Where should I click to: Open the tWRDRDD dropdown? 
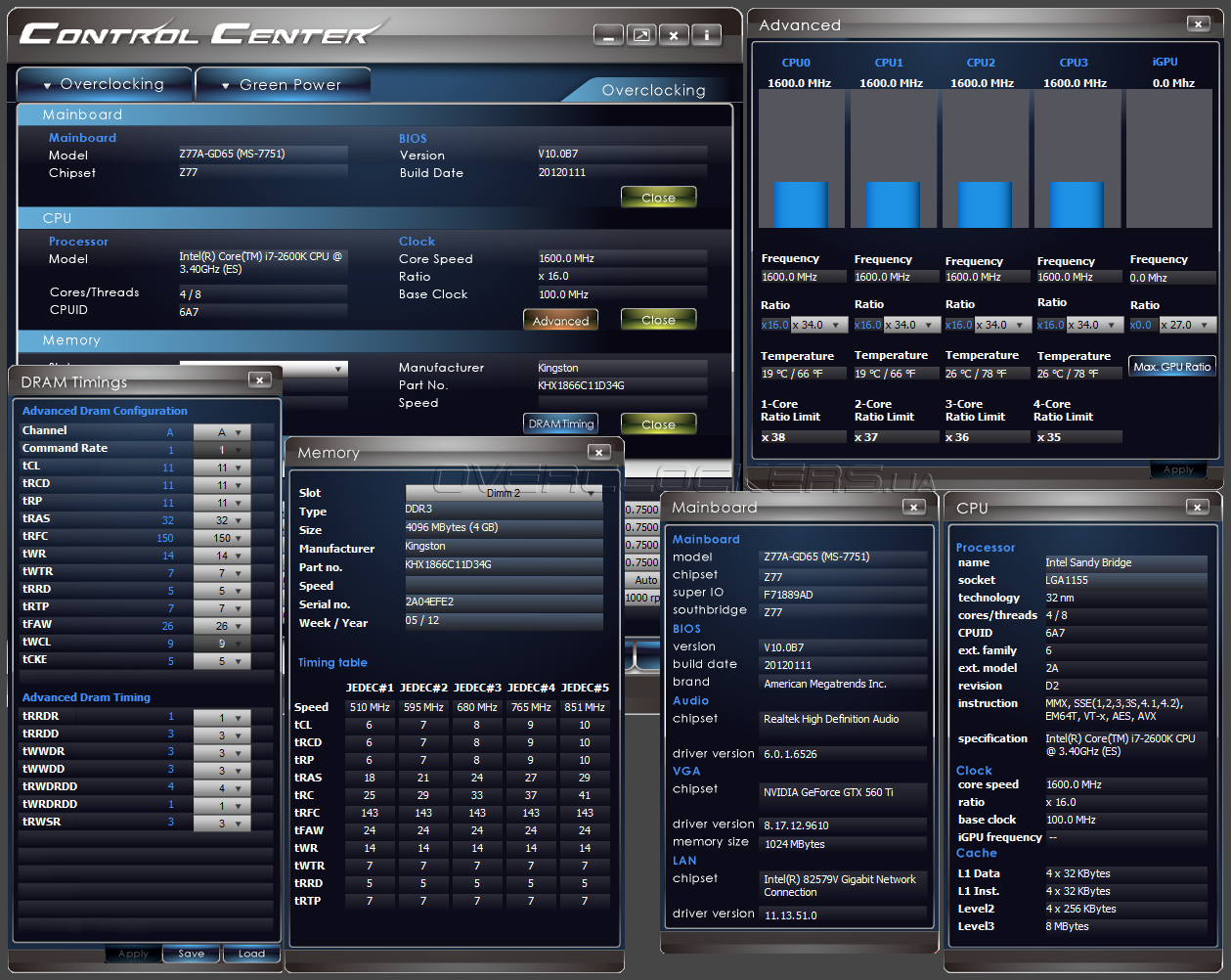click(222, 806)
